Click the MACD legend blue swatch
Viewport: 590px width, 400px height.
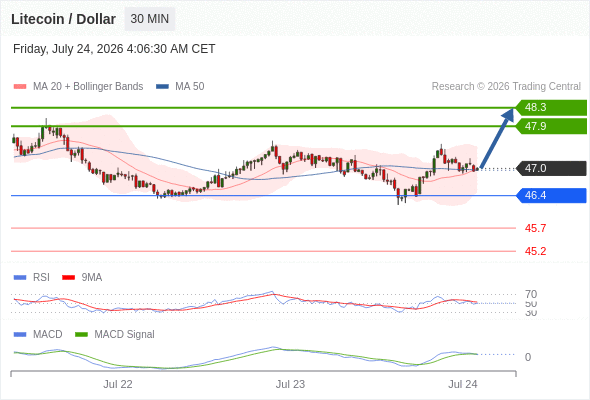(x=20, y=335)
